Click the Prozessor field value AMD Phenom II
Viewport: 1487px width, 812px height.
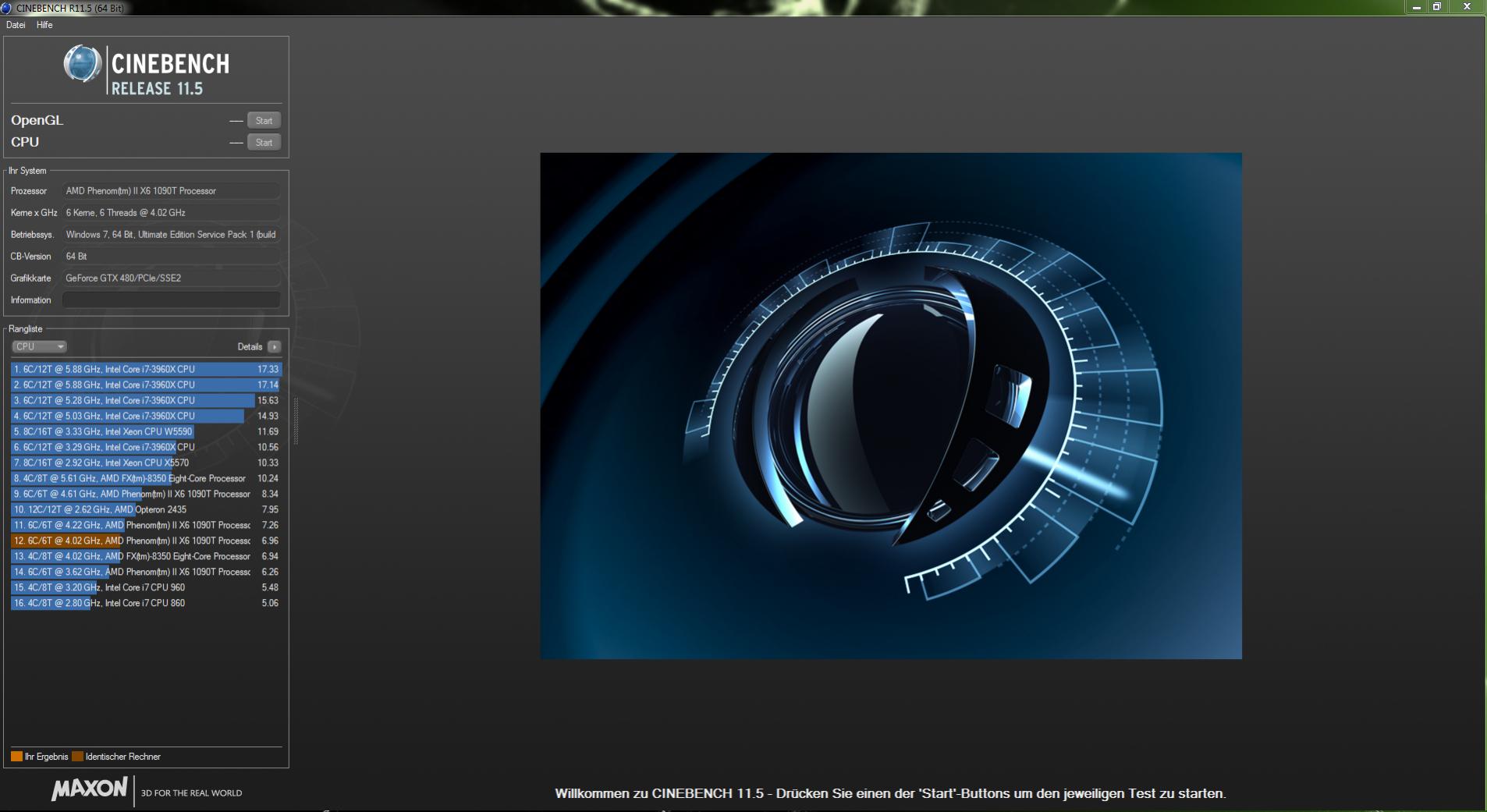click(171, 190)
